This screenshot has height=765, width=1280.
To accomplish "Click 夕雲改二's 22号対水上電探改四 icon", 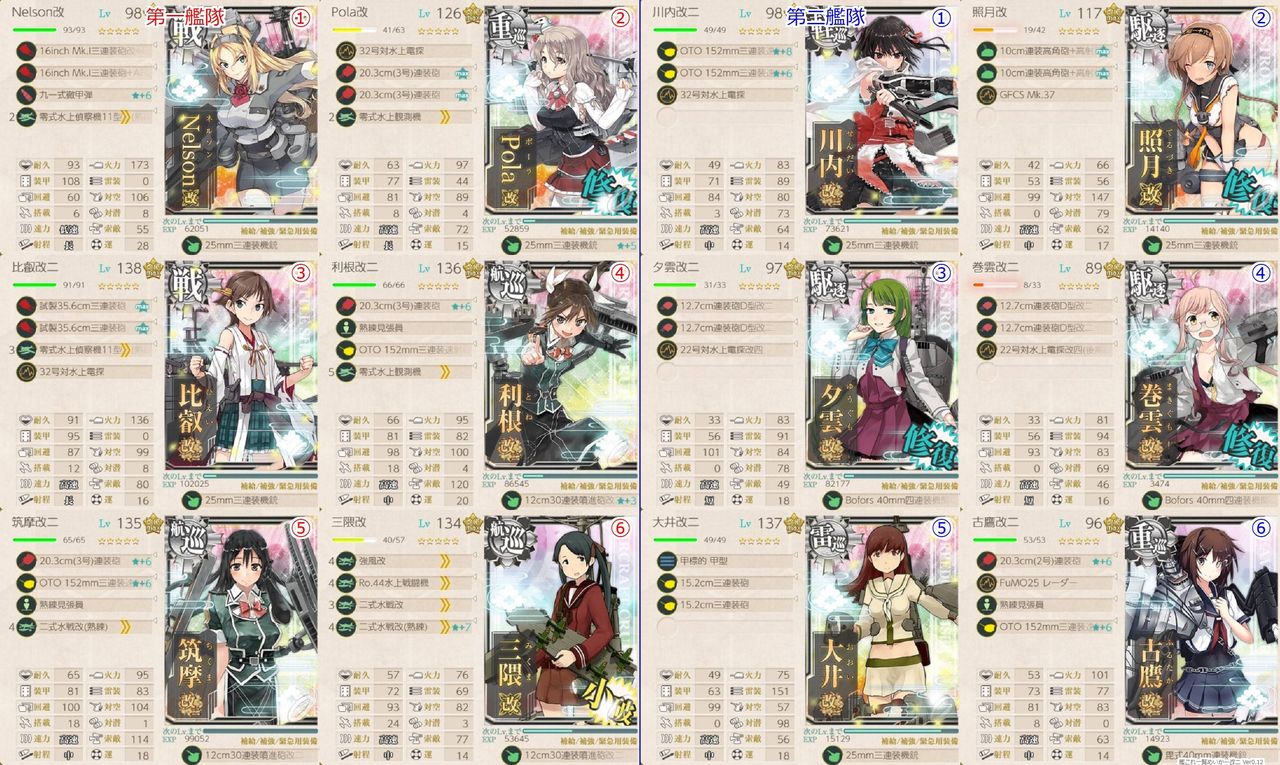I will pyautogui.click(x=666, y=350).
